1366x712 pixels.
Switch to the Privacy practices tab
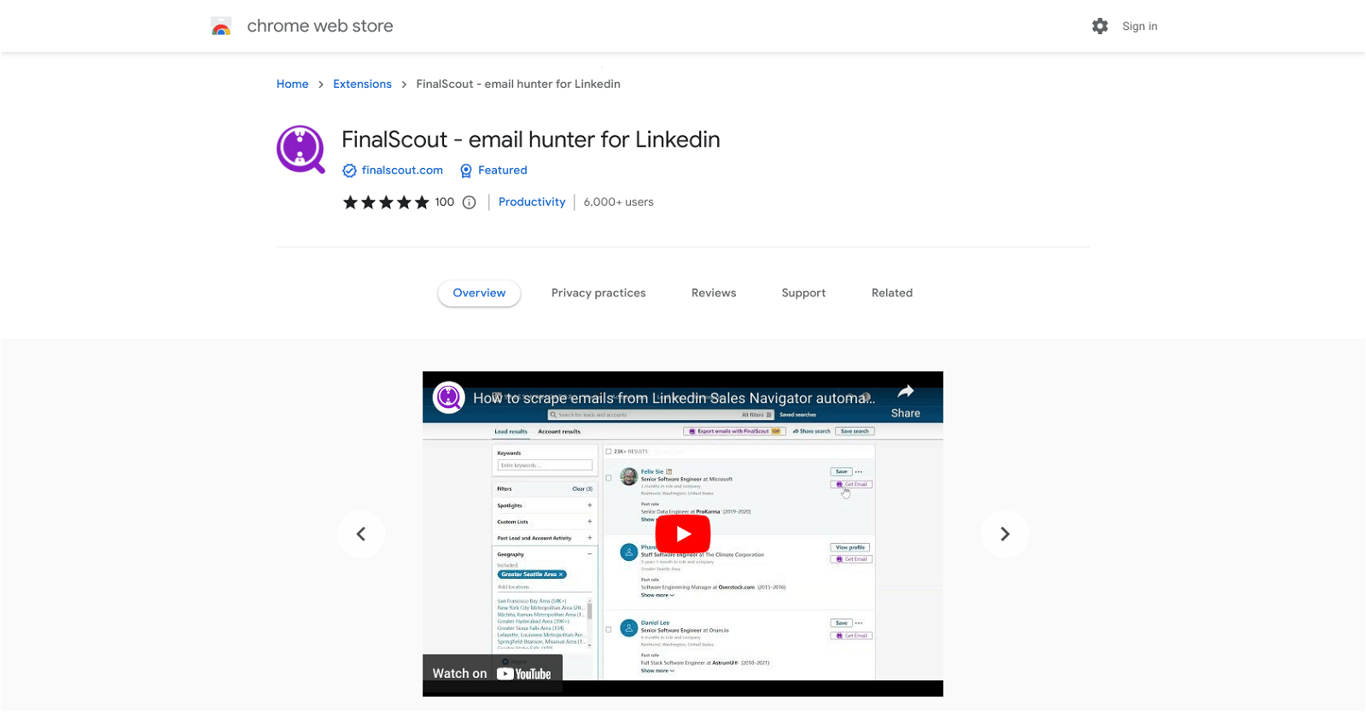(x=598, y=293)
